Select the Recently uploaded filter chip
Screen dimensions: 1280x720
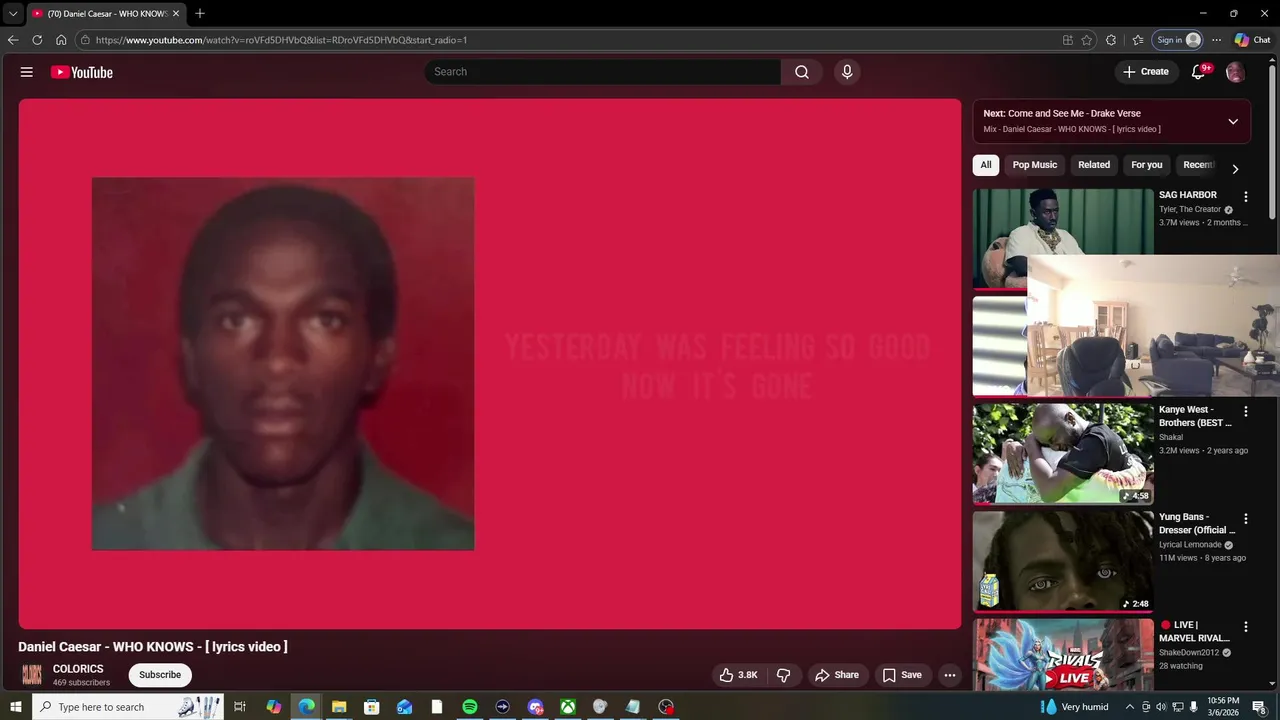pyautogui.click(x=1198, y=165)
